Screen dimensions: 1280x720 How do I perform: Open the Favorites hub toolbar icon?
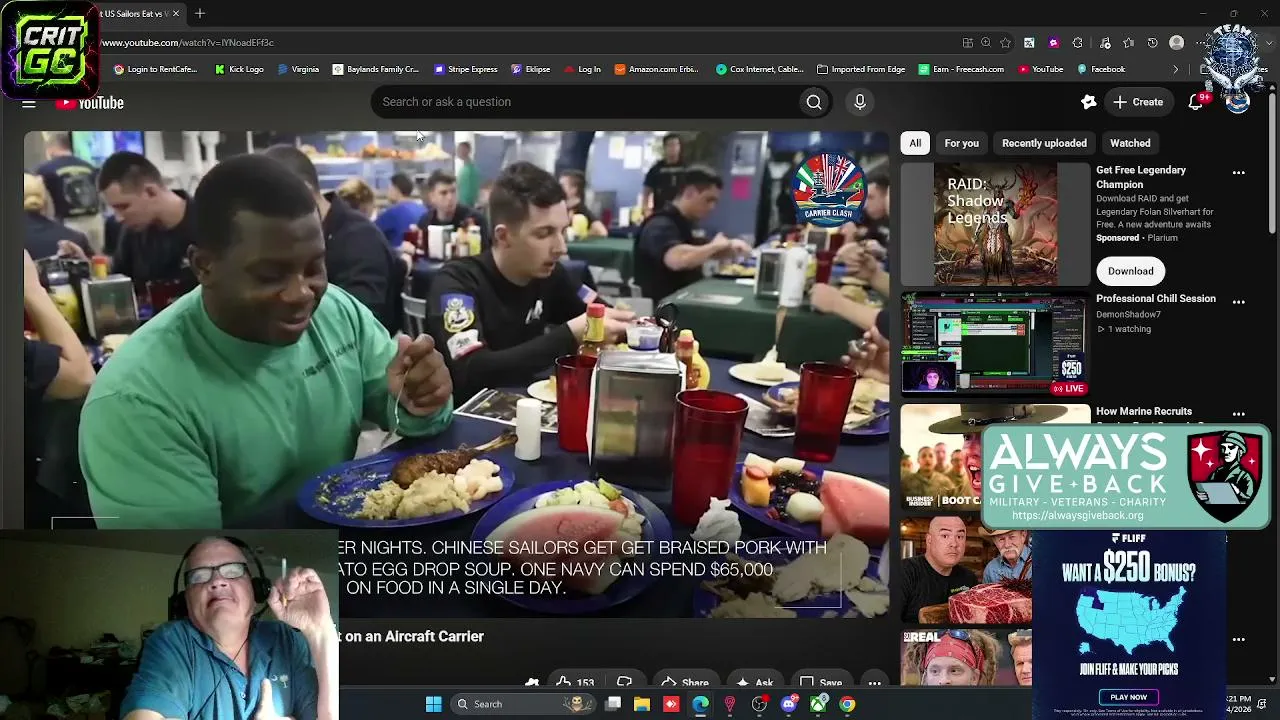click(x=1129, y=43)
